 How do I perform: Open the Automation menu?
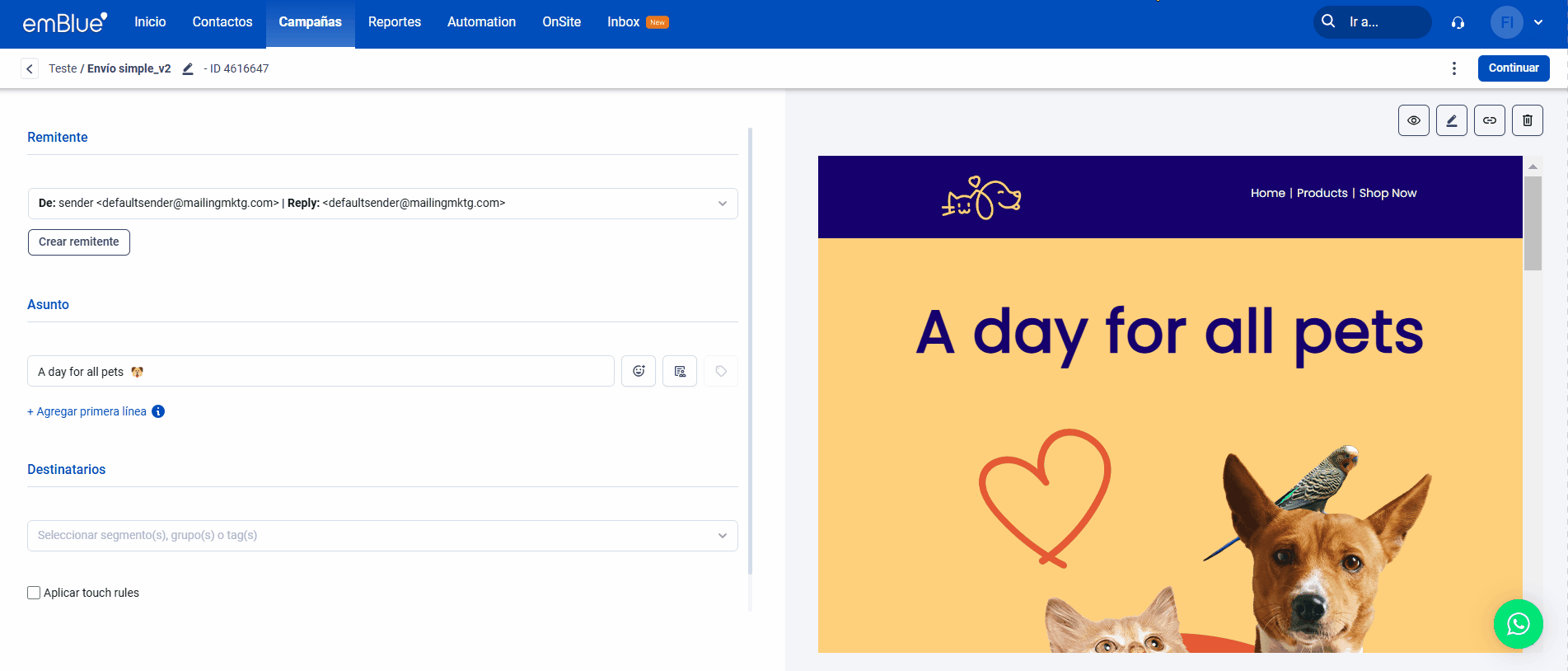pyautogui.click(x=481, y=22)
